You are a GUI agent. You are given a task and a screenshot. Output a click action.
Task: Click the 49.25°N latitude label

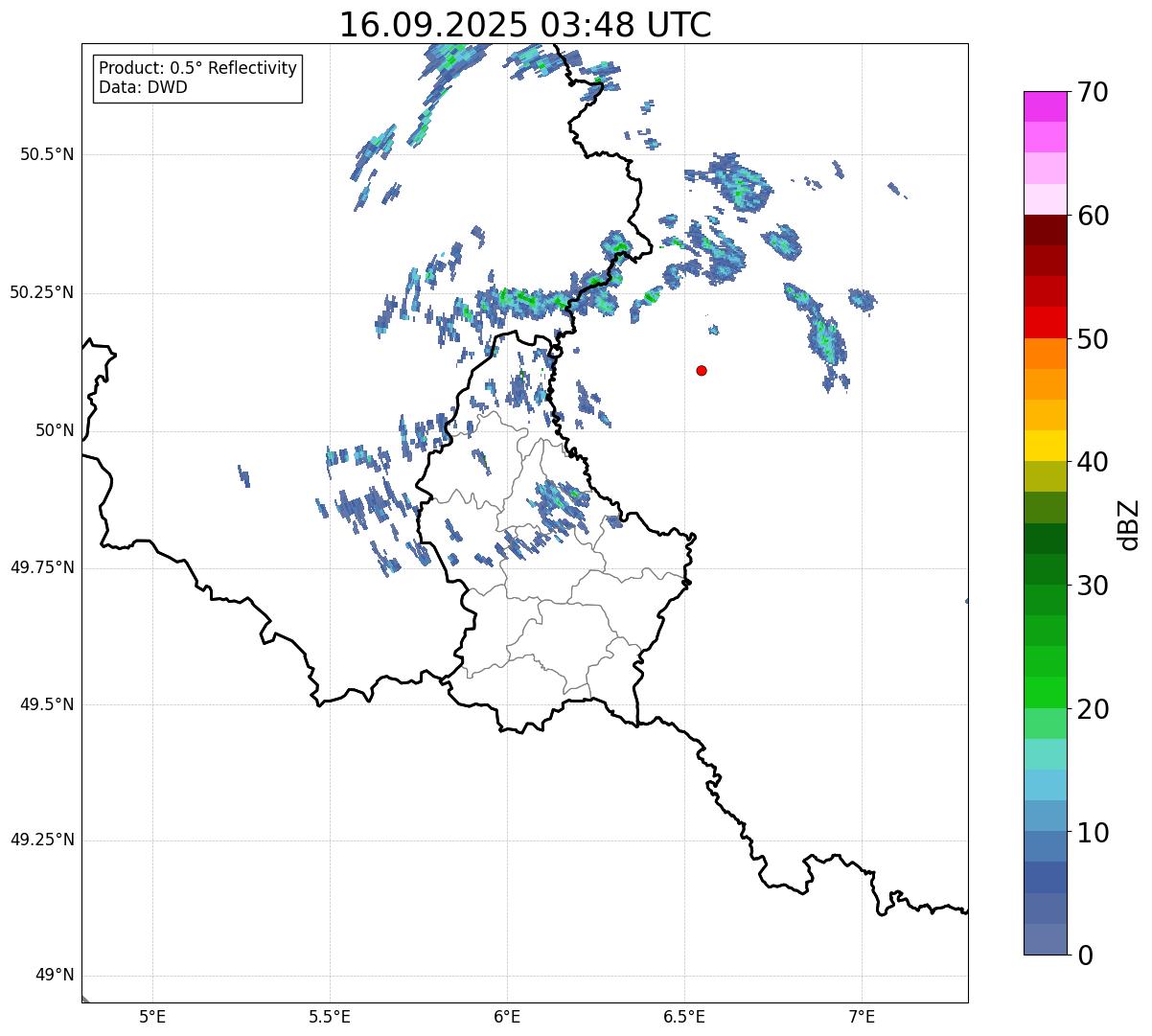42,840
